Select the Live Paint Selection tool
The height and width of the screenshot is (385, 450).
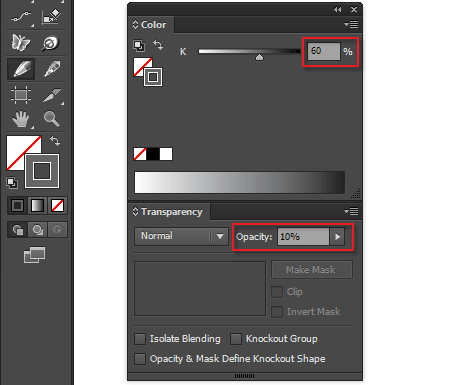tap(51, 17)
